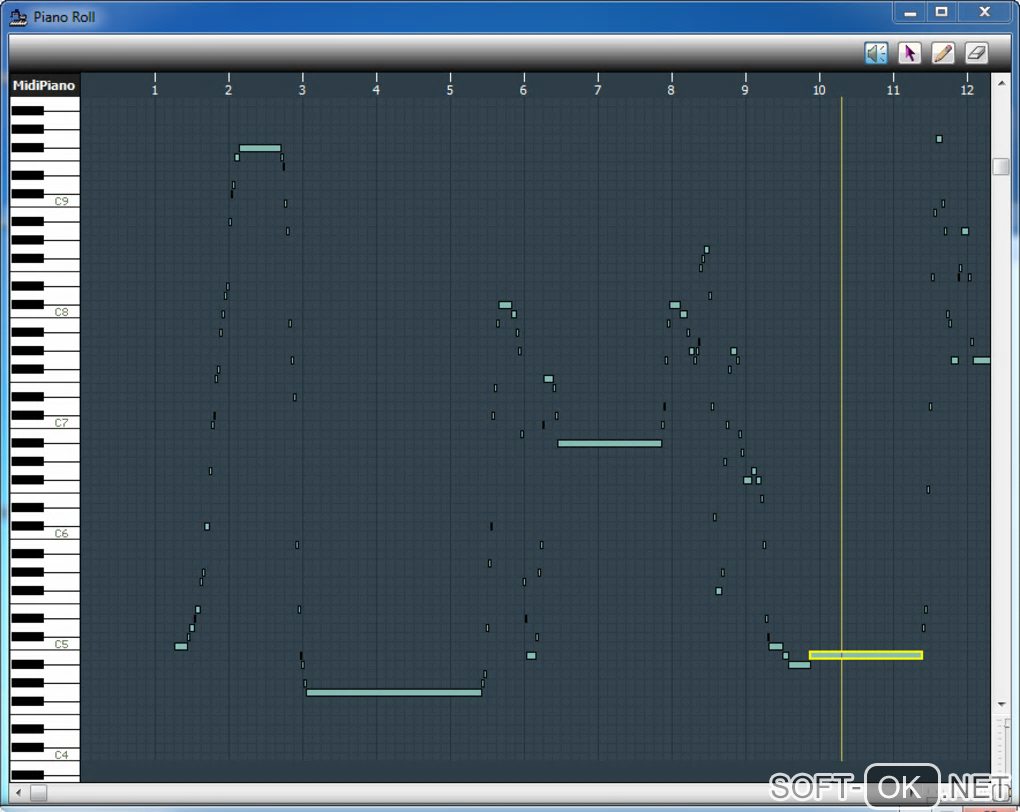Screen dimensions: 1020x812
Task: Click the vertical scrollbar up arrow
Action: 1000,82
